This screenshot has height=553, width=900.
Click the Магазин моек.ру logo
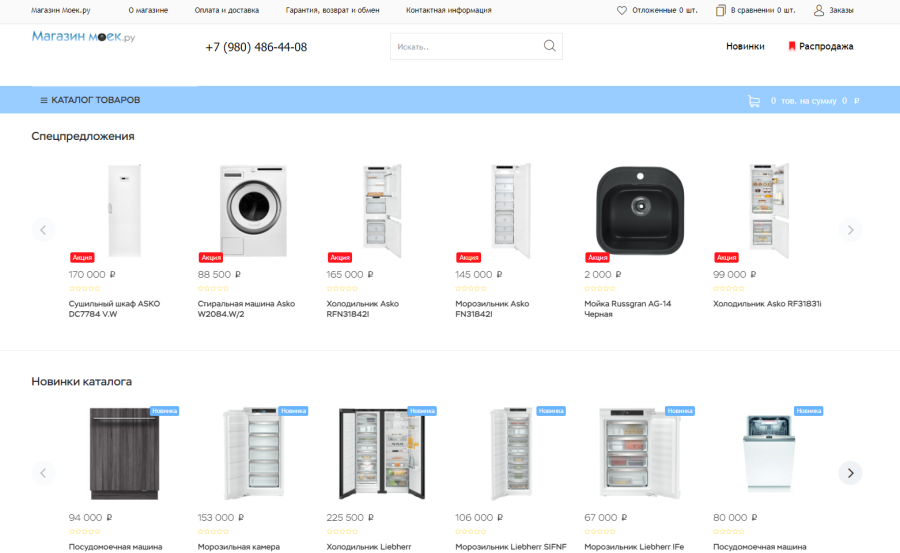pos(83,37)
